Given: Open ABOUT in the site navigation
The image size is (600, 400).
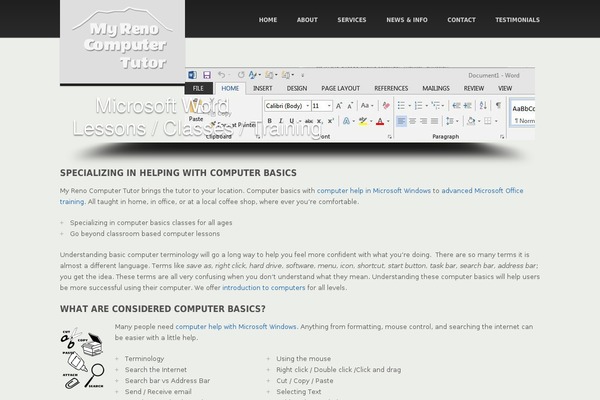Looking at the screenshot, I should [x=307, y=20].
